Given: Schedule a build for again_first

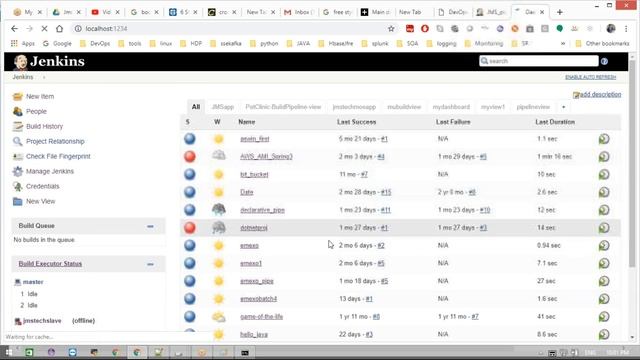Looking at the screenshot, I should pos(604,139).
